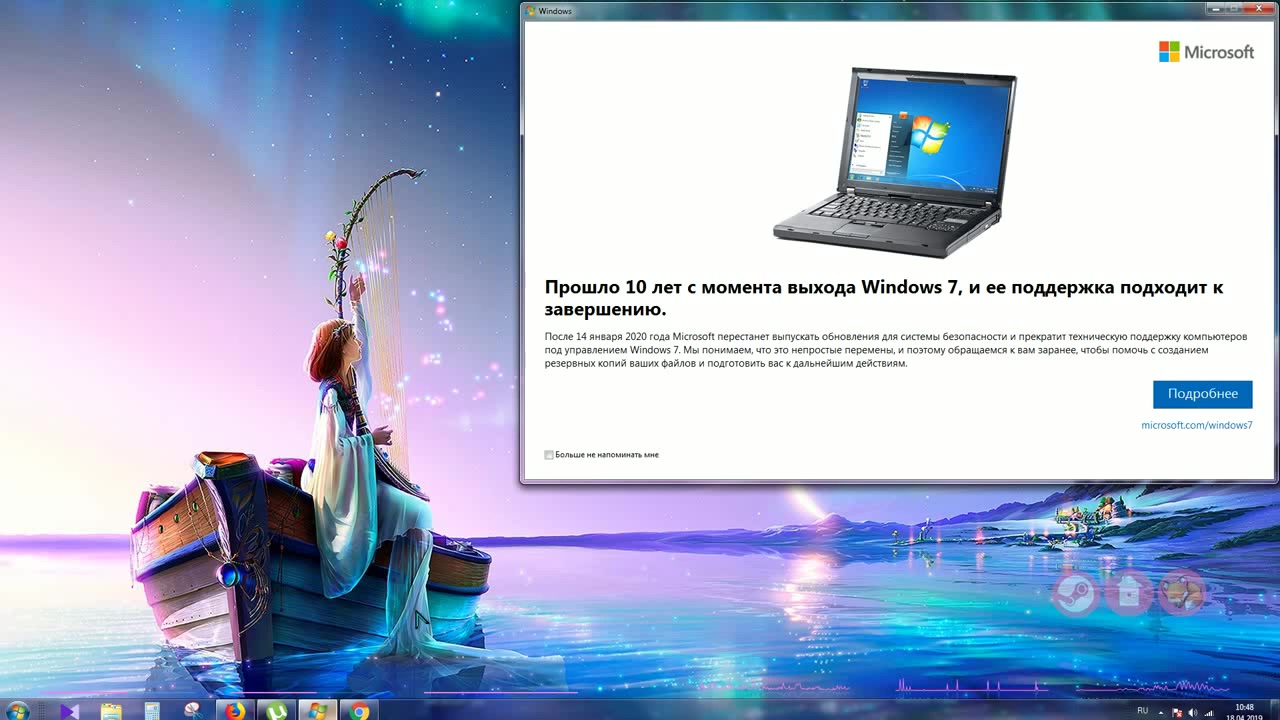Open the clock and date in tray
Screen dimensions: 1280x720
(x=1244, y=712)
